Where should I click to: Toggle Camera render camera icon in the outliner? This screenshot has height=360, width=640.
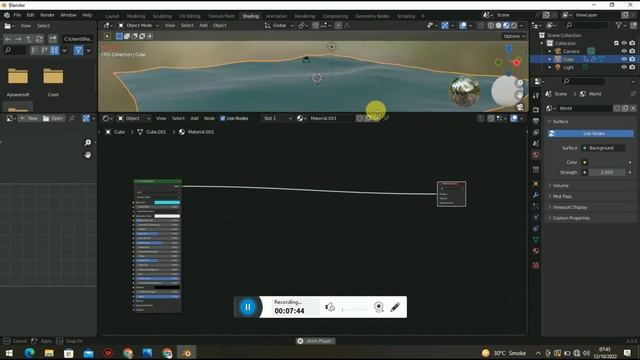coord(632,51)
